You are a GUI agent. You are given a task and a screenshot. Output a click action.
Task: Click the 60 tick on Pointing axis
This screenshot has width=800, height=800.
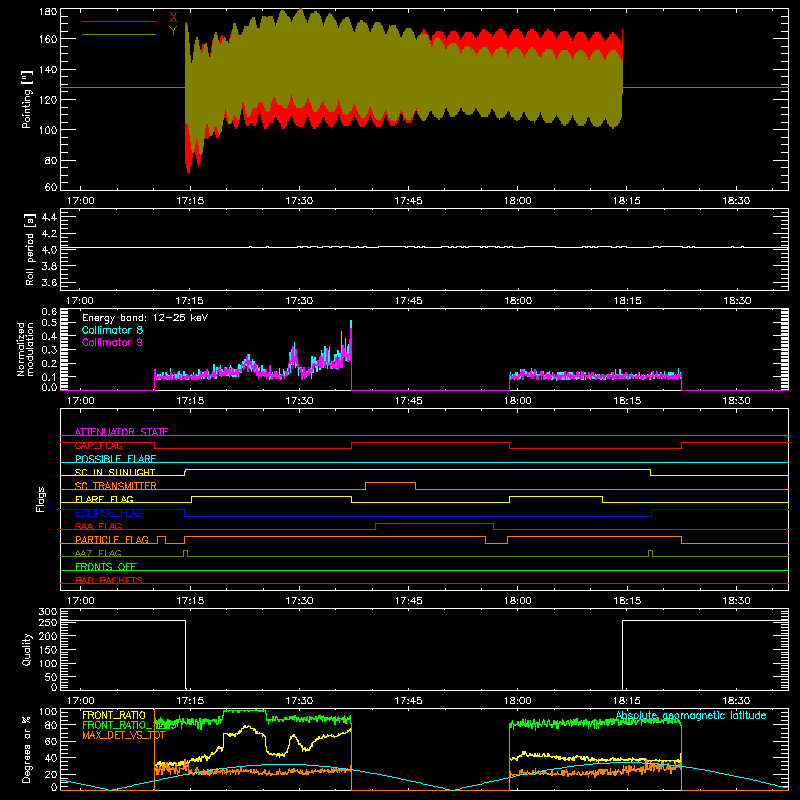[x=51, y=187]
